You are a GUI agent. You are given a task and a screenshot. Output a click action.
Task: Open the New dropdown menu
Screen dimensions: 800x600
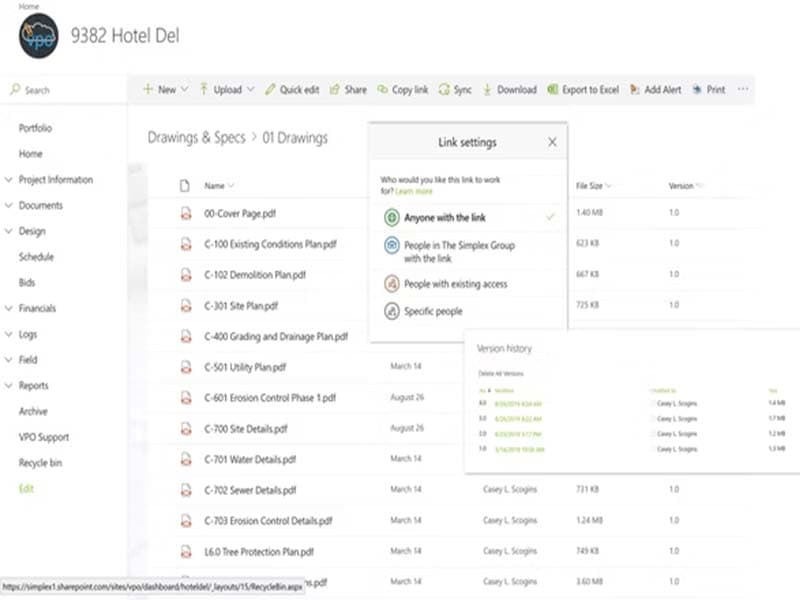[x=159, y=90]
